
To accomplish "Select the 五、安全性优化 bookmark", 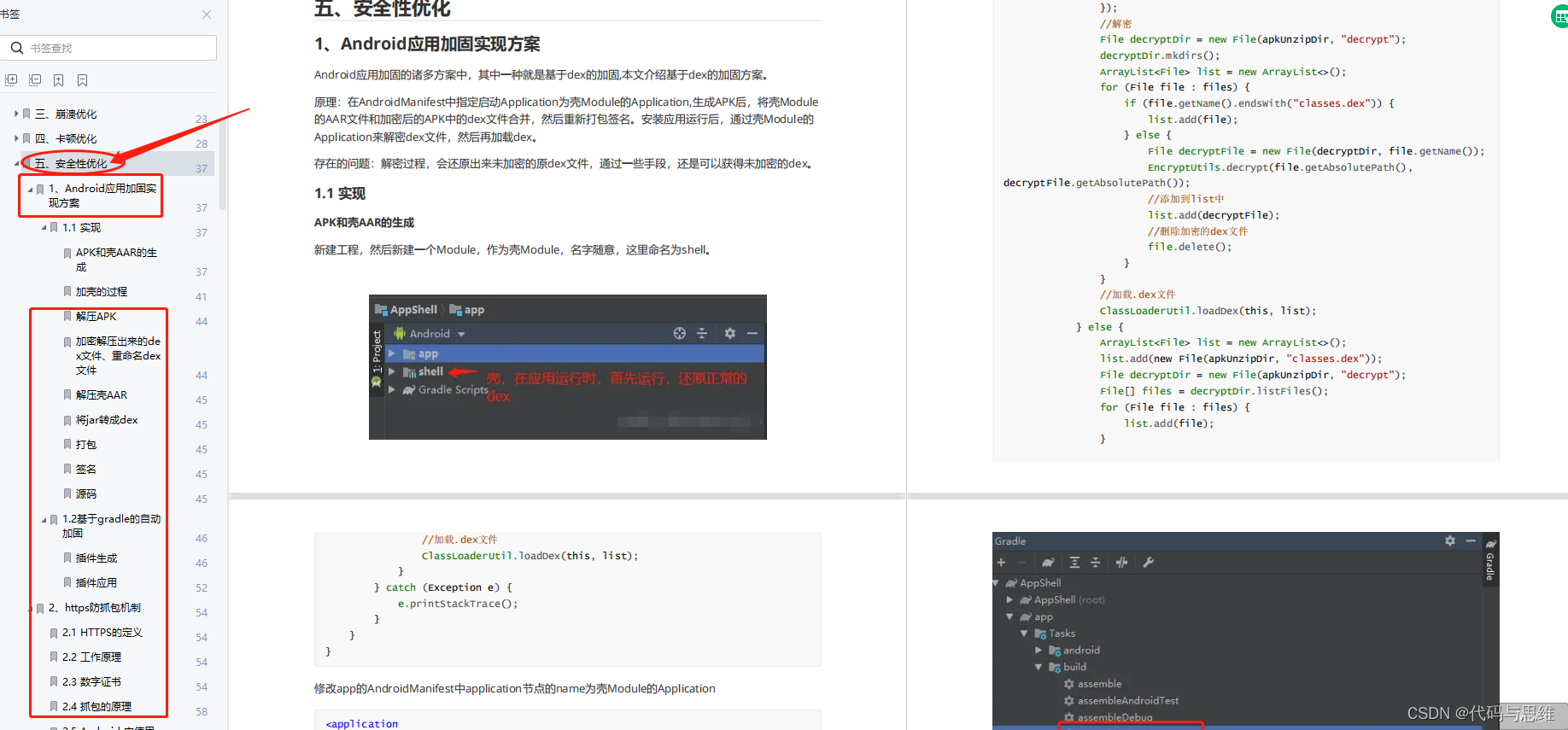I will (x=71, y=163).
